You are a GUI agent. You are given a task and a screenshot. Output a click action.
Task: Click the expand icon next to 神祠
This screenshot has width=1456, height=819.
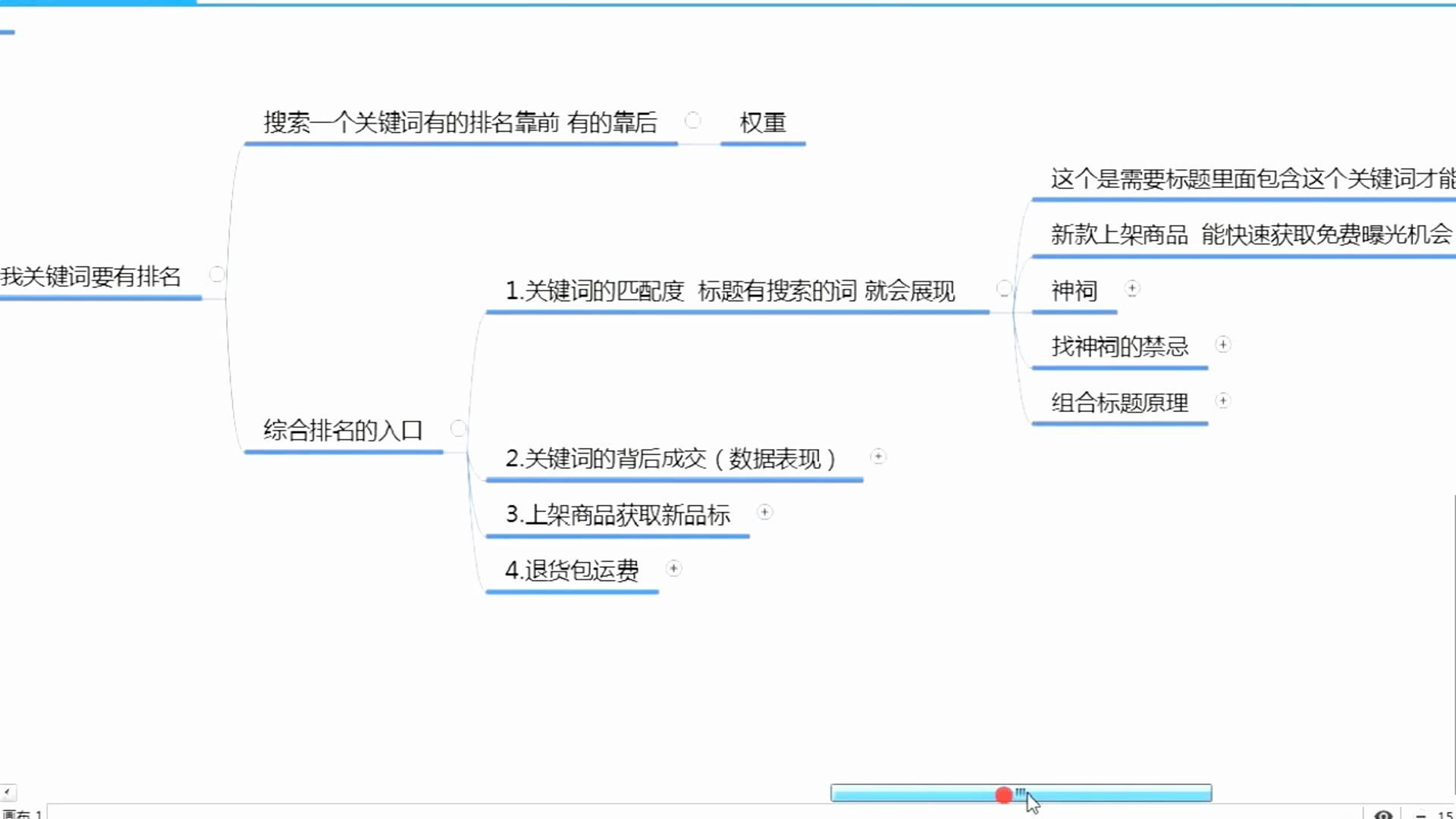click(1131, 288)
